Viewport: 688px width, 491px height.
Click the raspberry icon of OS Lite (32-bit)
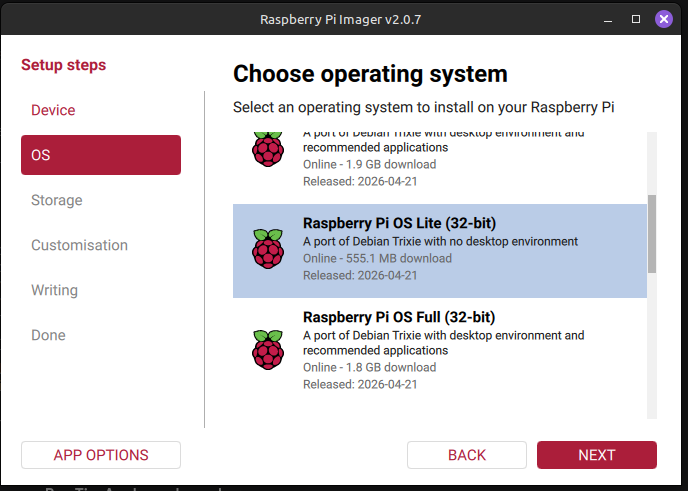pyautogui.click(x=268, y=249)
